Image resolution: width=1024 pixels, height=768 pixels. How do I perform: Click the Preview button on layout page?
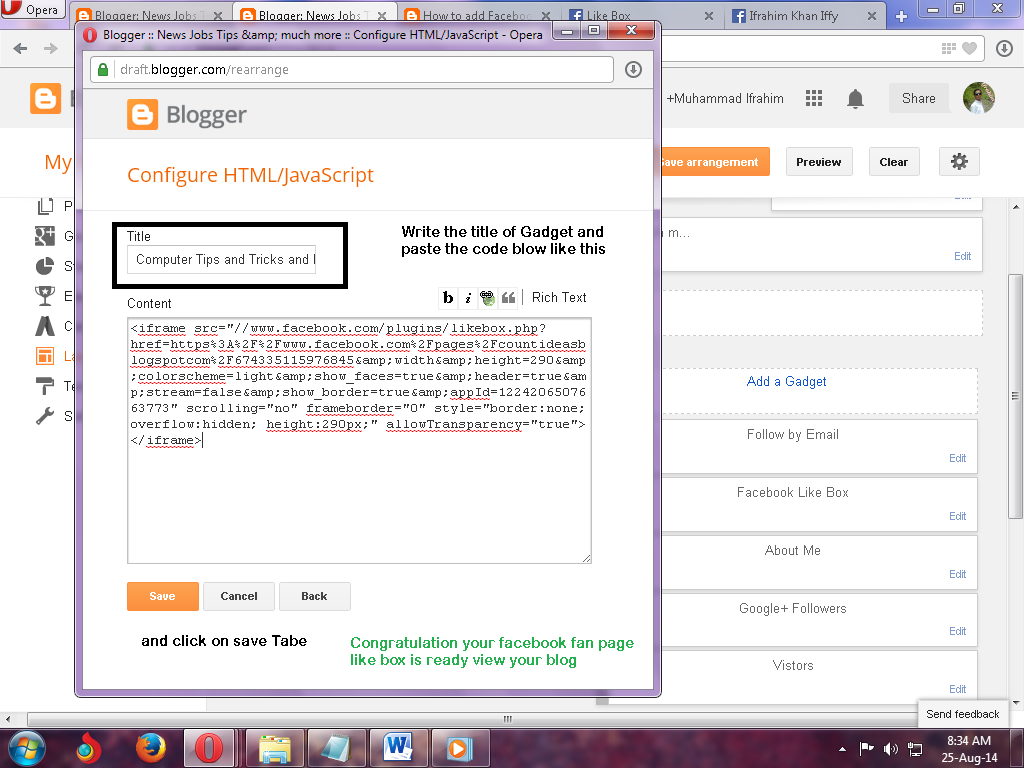[818, 162]
